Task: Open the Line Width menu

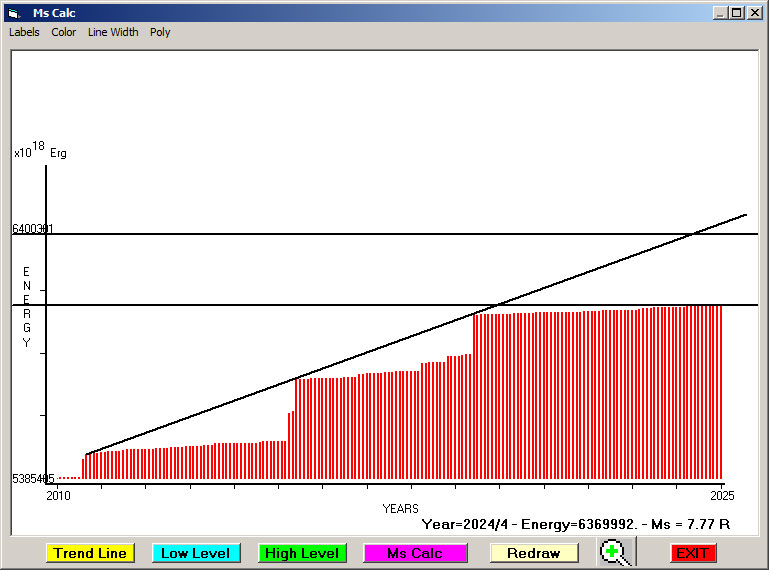Action: pyautogui.click(x=113, y=32)
